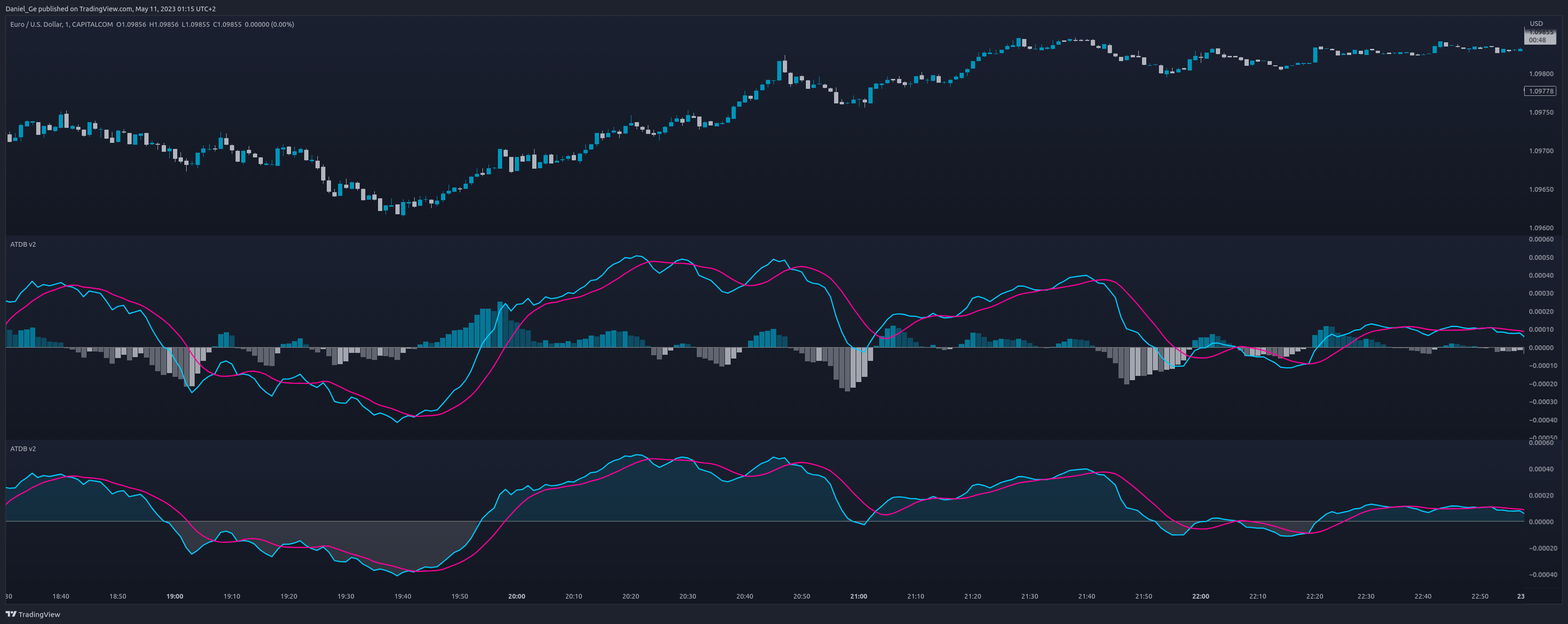Click the 19:50 time axis label

point(459,597)
